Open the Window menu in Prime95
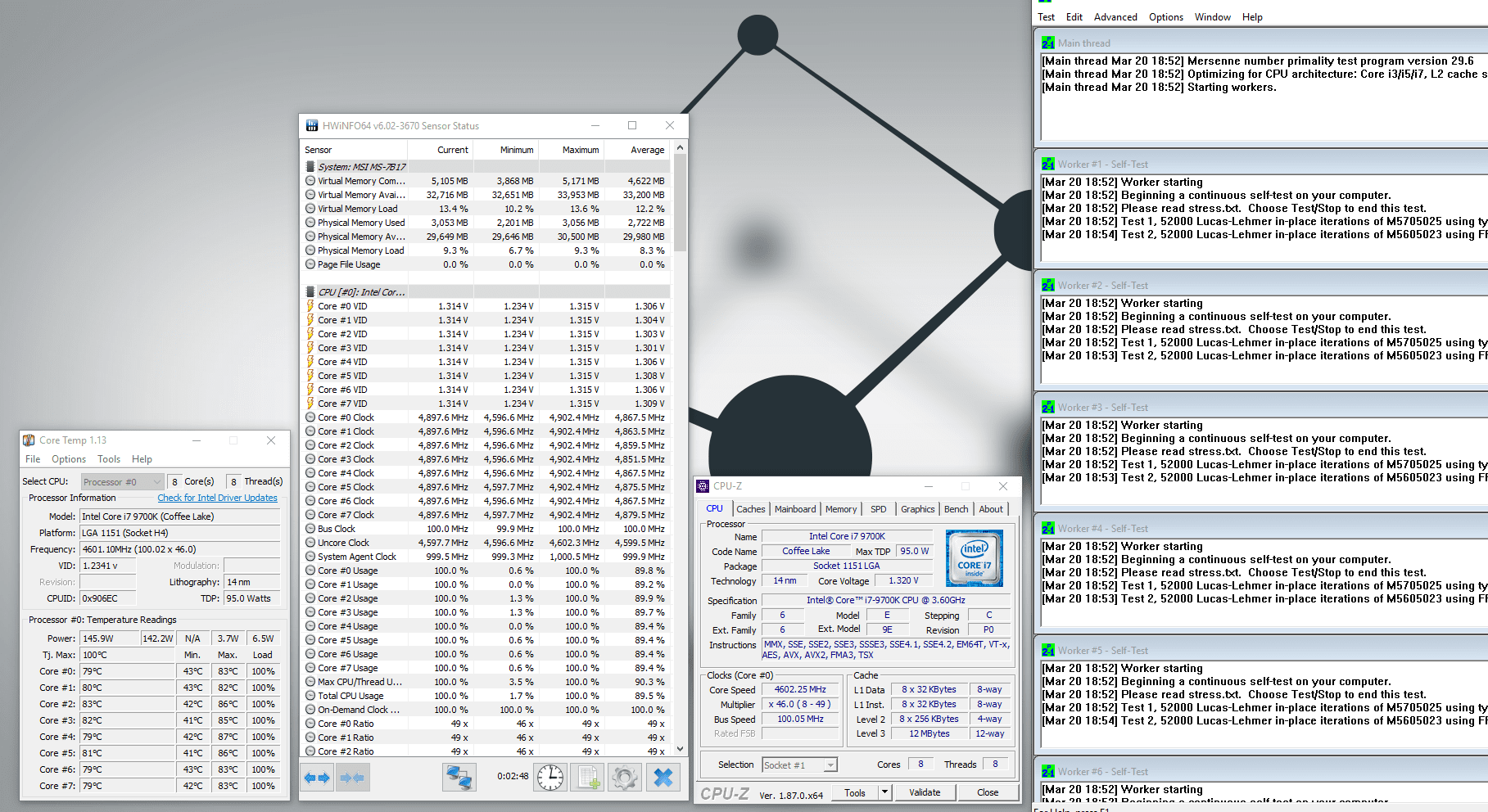The width and height of the screenshot is (1488, 812). pos(1212,17)
